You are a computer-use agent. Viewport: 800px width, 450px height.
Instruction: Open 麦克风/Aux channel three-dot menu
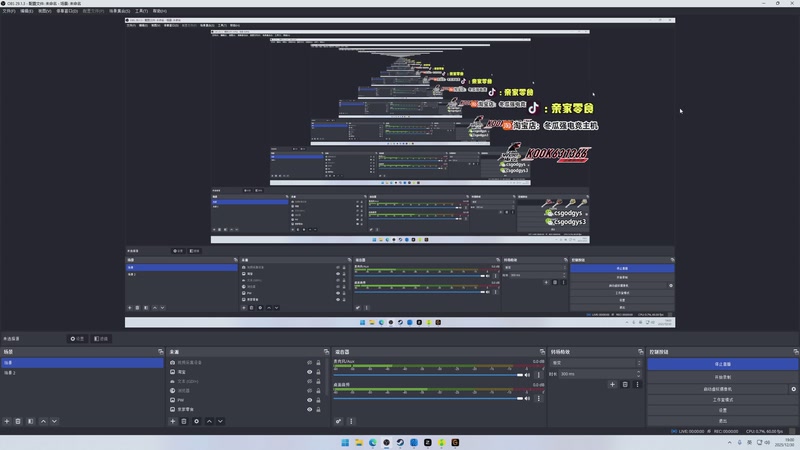point(538,375)
